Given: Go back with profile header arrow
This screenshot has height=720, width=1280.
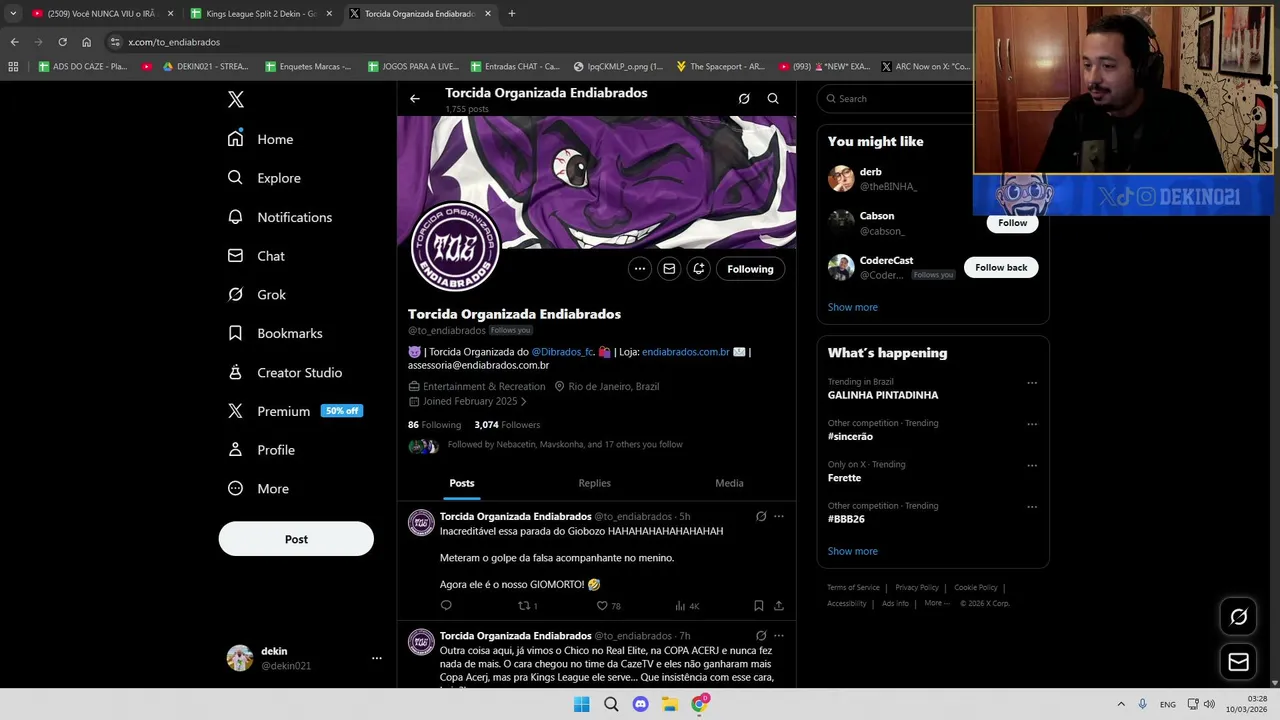Looking at the screenshot, I should 415,99.
